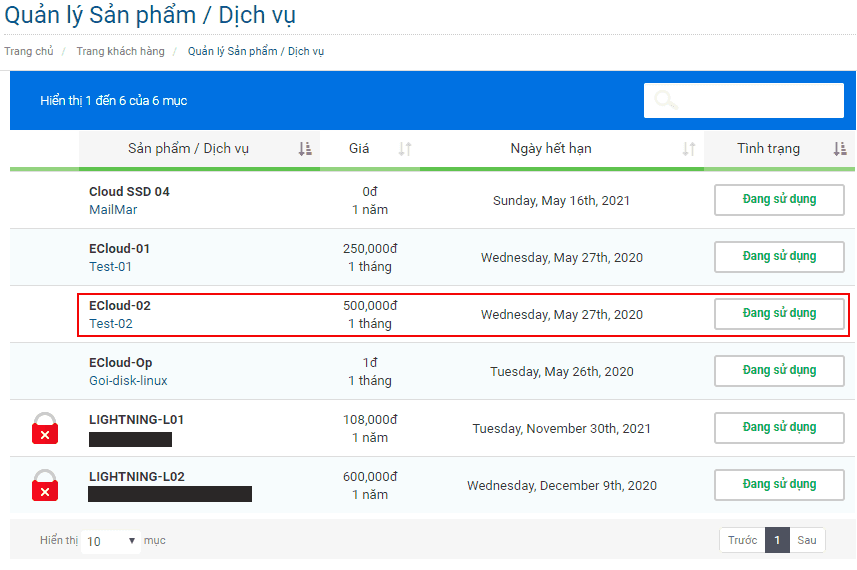Image resolution: width=857 pixels, height=570 pixels.
Task: Open the 10 entries-per-page dropdown
Action: (111, 542)
